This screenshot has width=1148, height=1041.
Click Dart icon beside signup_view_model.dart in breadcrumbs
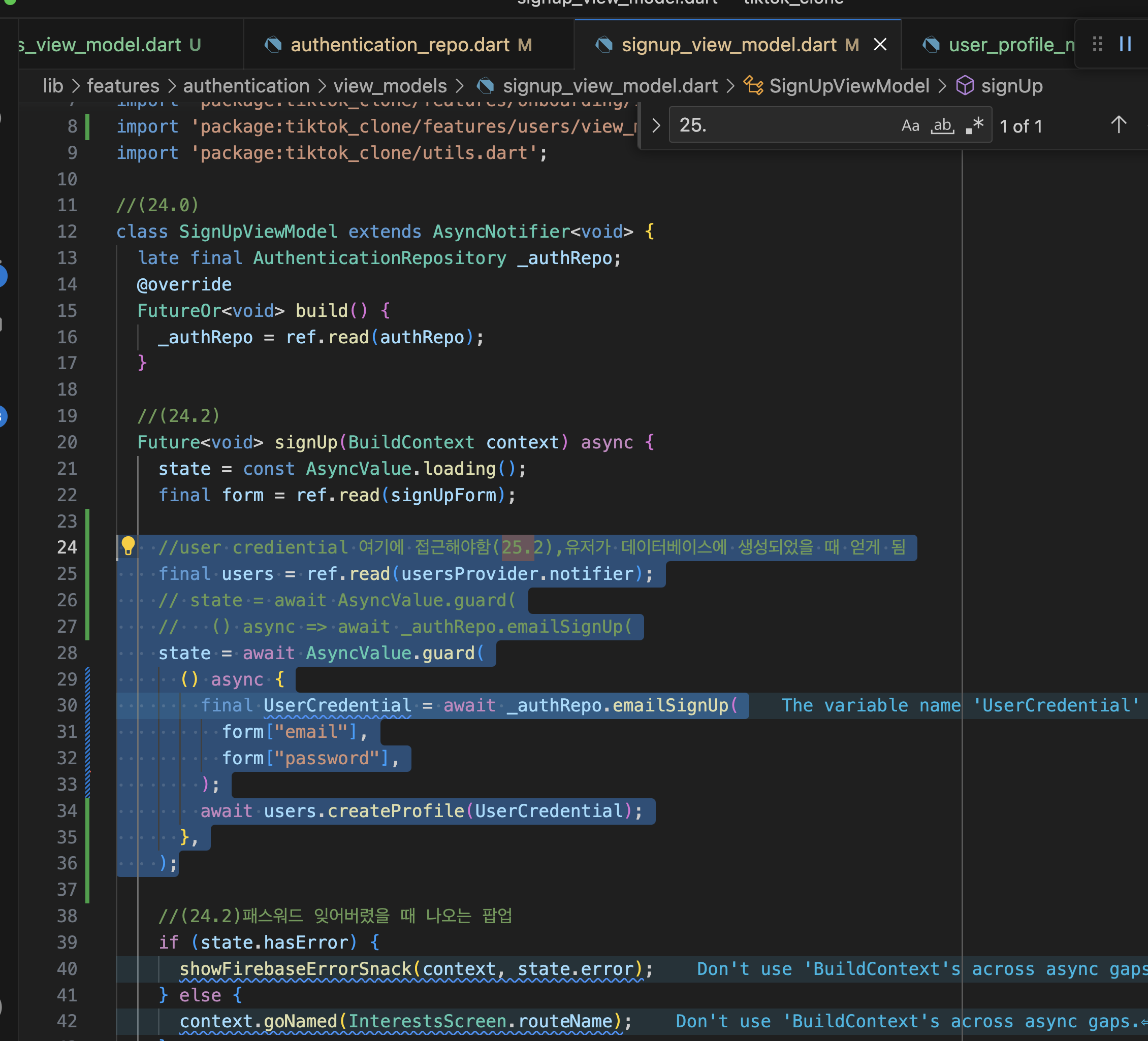pos(485,86)
